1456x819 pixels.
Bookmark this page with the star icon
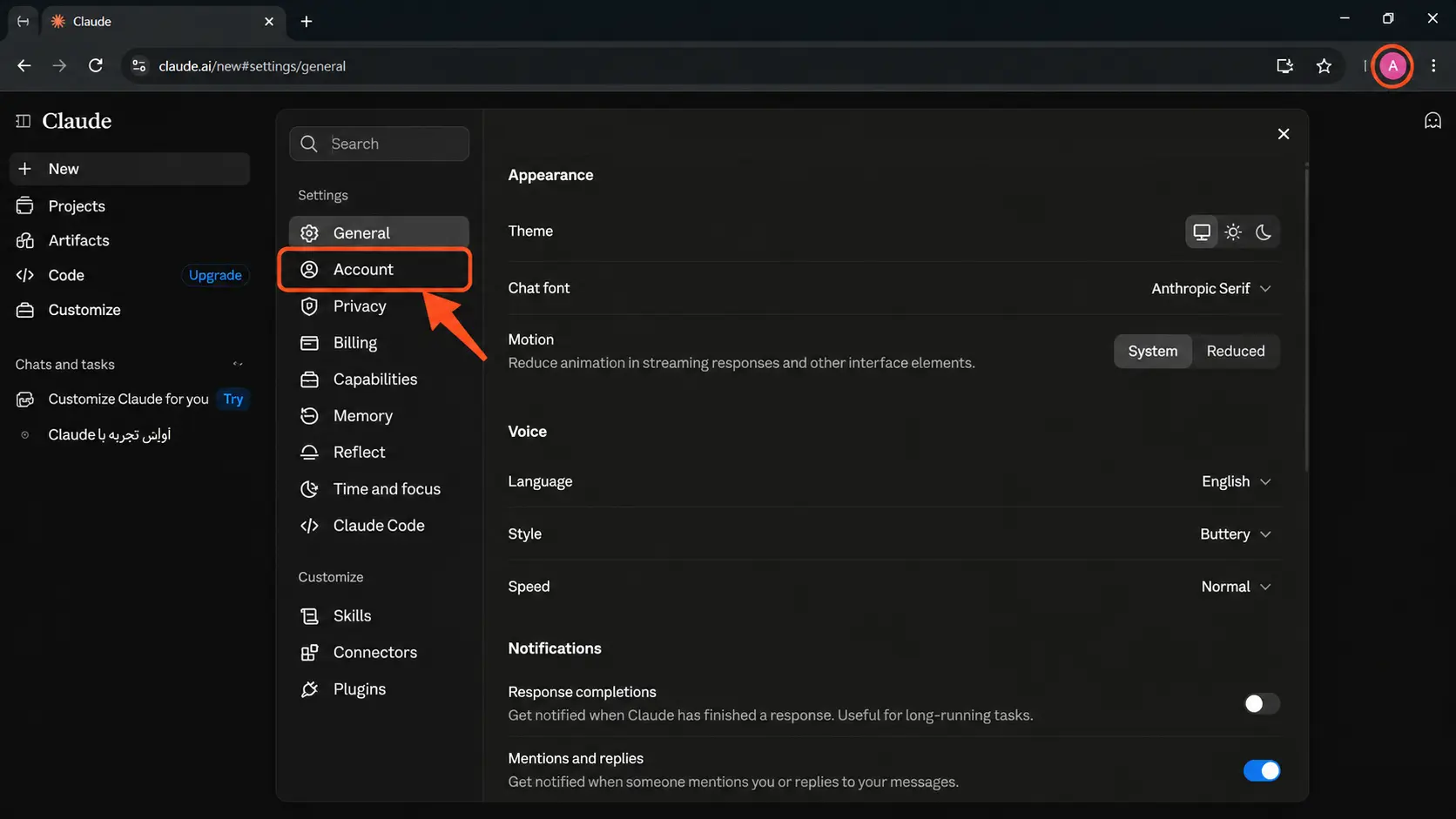coord(1324,66)
